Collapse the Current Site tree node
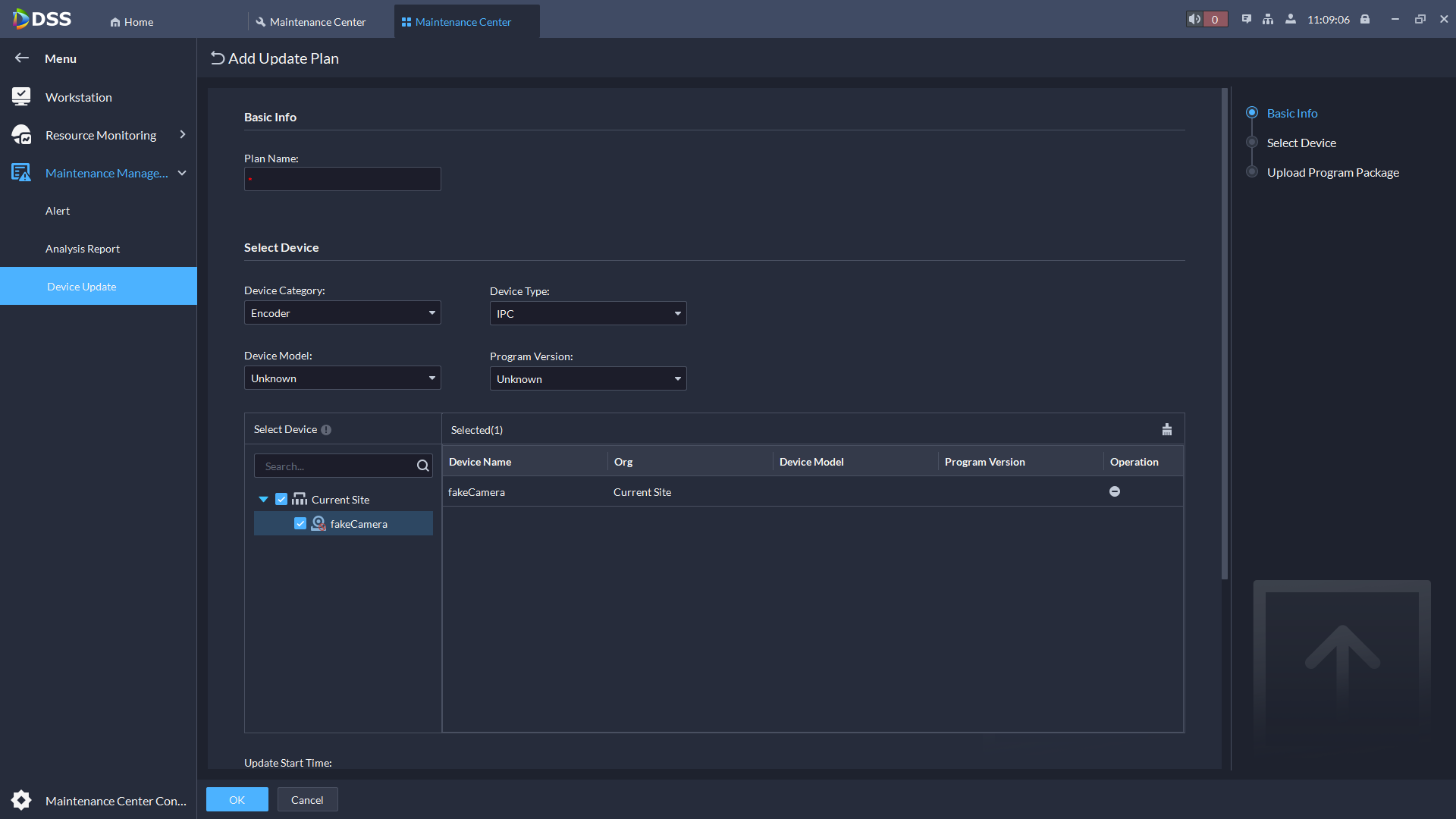1456x819 pixels. (263, 500)
